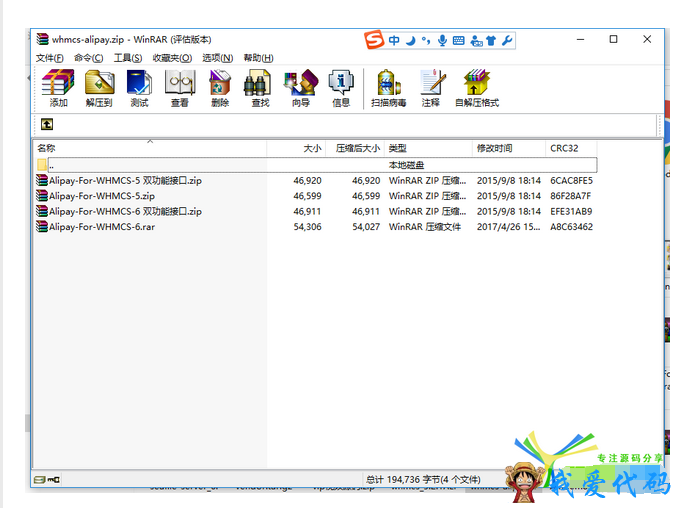
Task: Click the size value 46,599
Action: 307,196
